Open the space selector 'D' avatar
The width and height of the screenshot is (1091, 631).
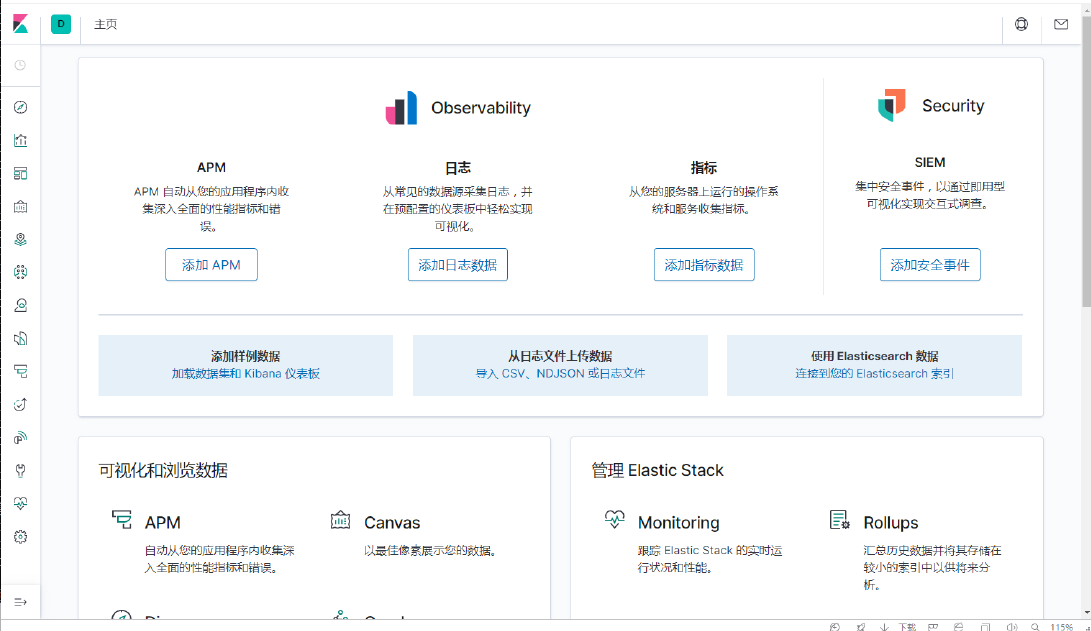tap(61, 24)
